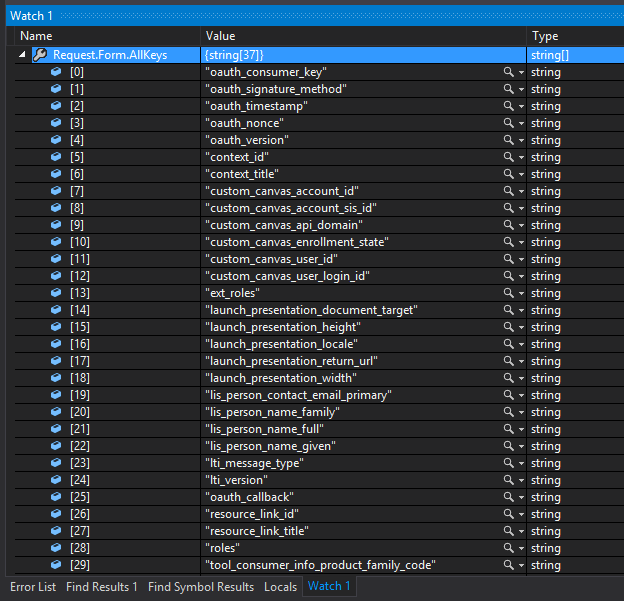The height and width of the screenshot is (601, 624).
Task: Select row index [16] in Name column
Action: (80, 344)
